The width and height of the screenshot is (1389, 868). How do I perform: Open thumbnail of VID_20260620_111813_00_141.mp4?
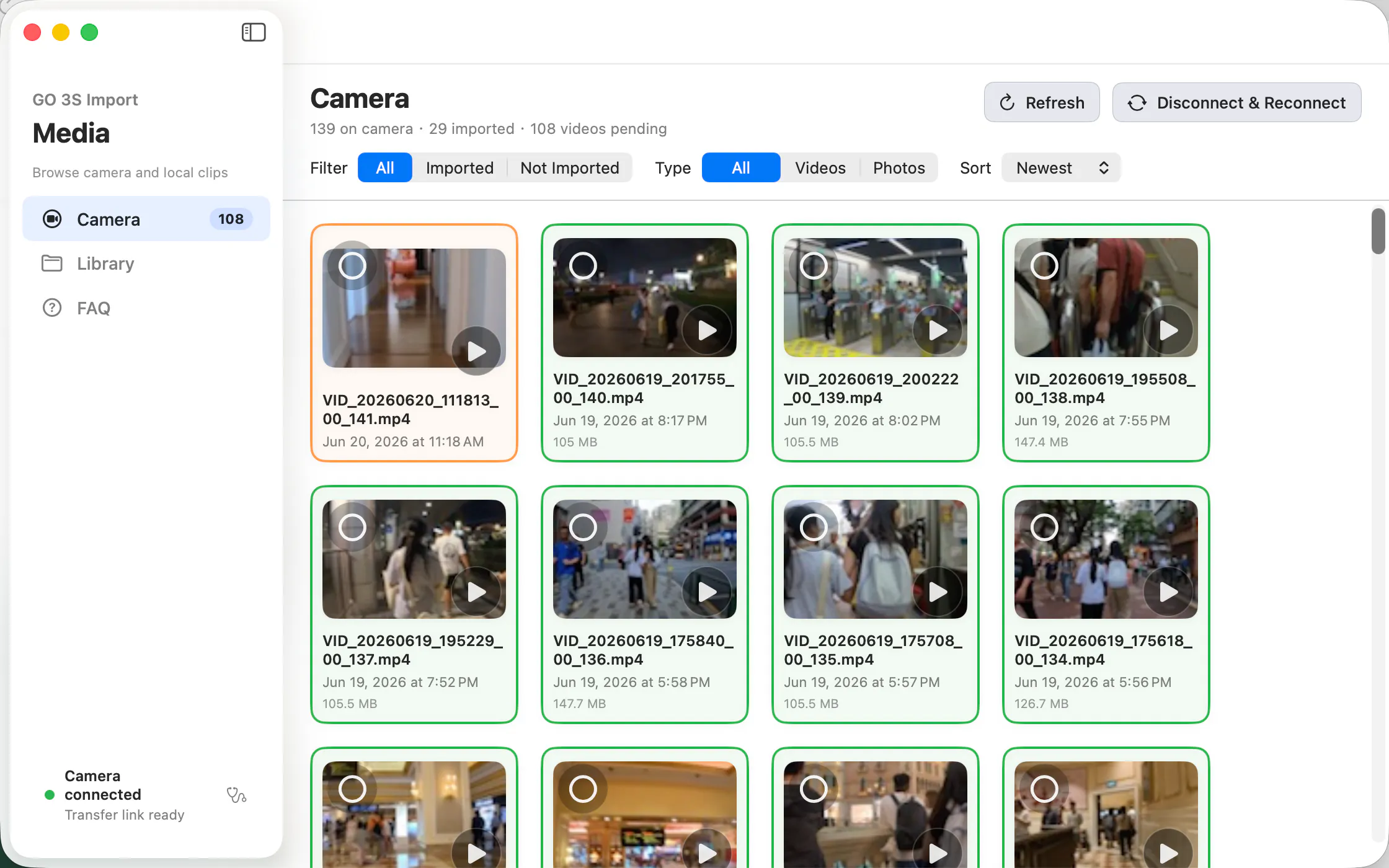click(414, 308)
